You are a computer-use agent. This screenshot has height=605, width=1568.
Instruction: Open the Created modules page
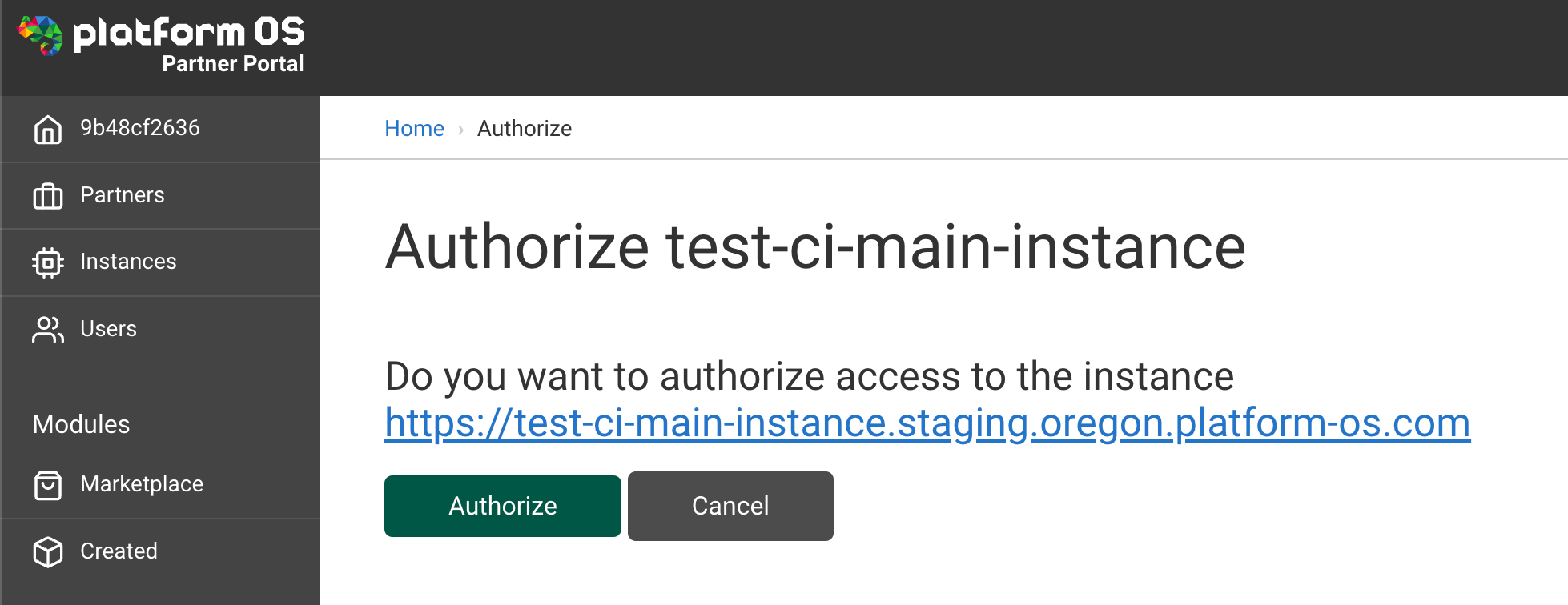118,551
